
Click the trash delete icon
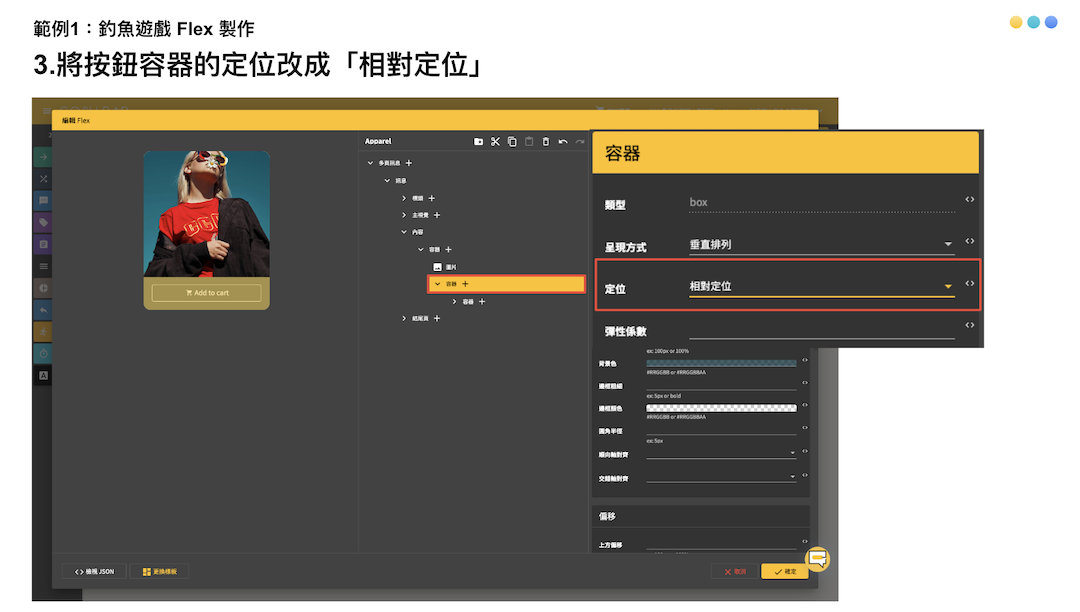(x=546, y=142)
